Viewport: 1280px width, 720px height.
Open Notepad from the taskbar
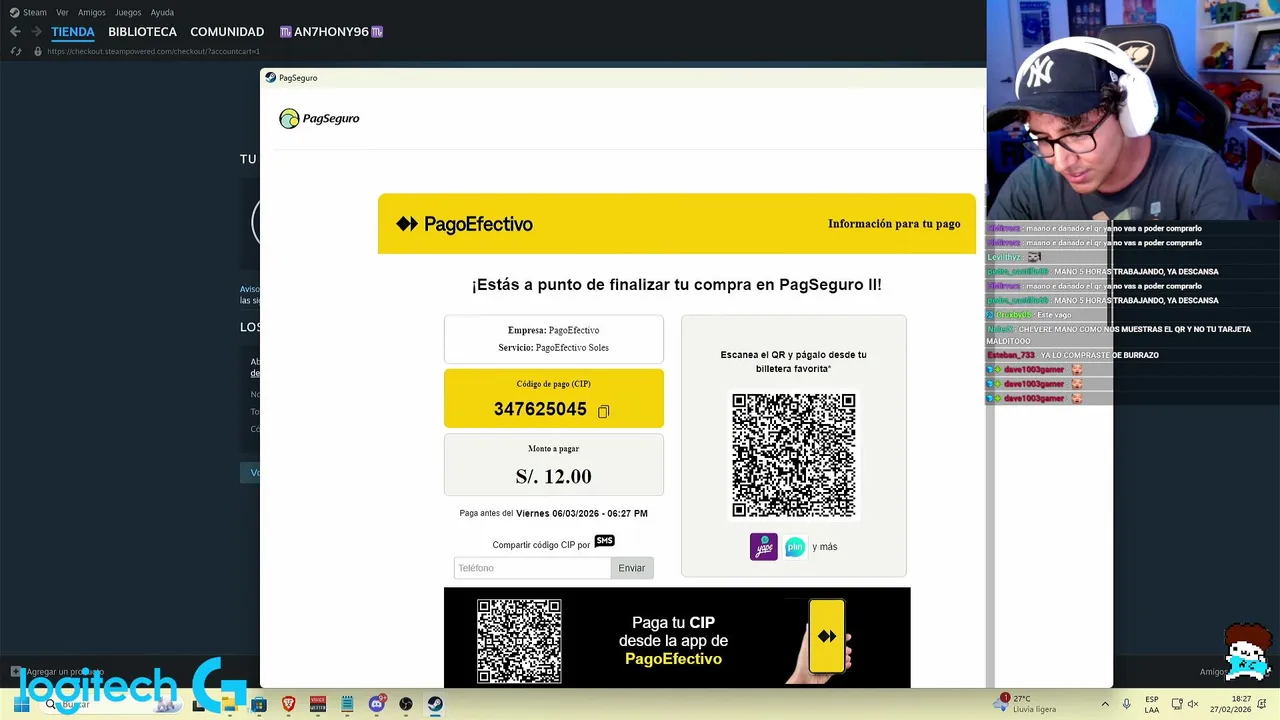(x=347, y=704)
